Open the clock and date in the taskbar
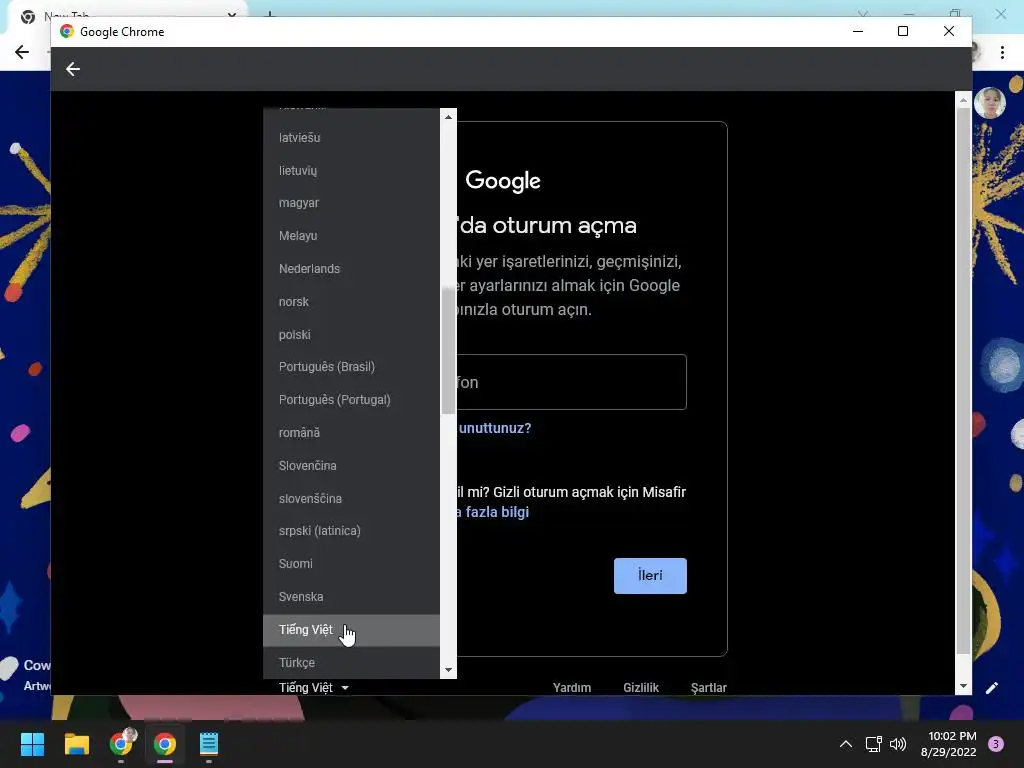The image size is (1024, 768). (x=948, y=744)
